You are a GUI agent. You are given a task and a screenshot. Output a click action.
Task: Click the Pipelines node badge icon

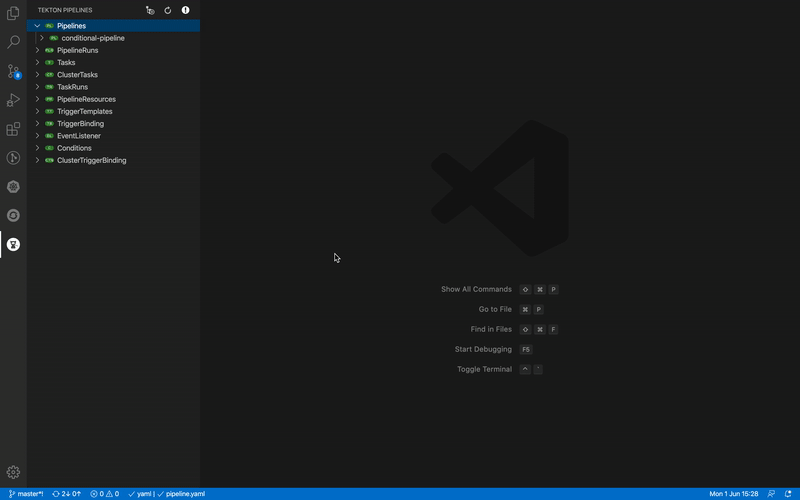point(49,26)
